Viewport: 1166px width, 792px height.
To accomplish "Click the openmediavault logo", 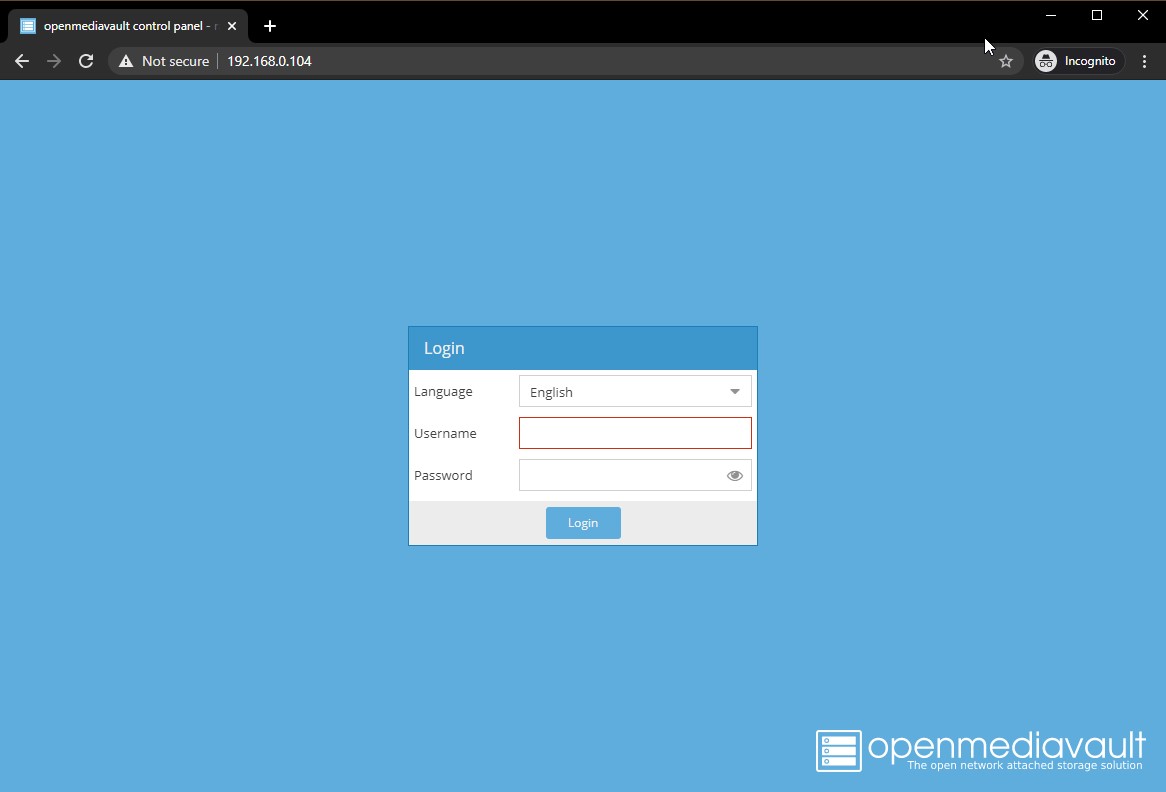I will 838,750.
